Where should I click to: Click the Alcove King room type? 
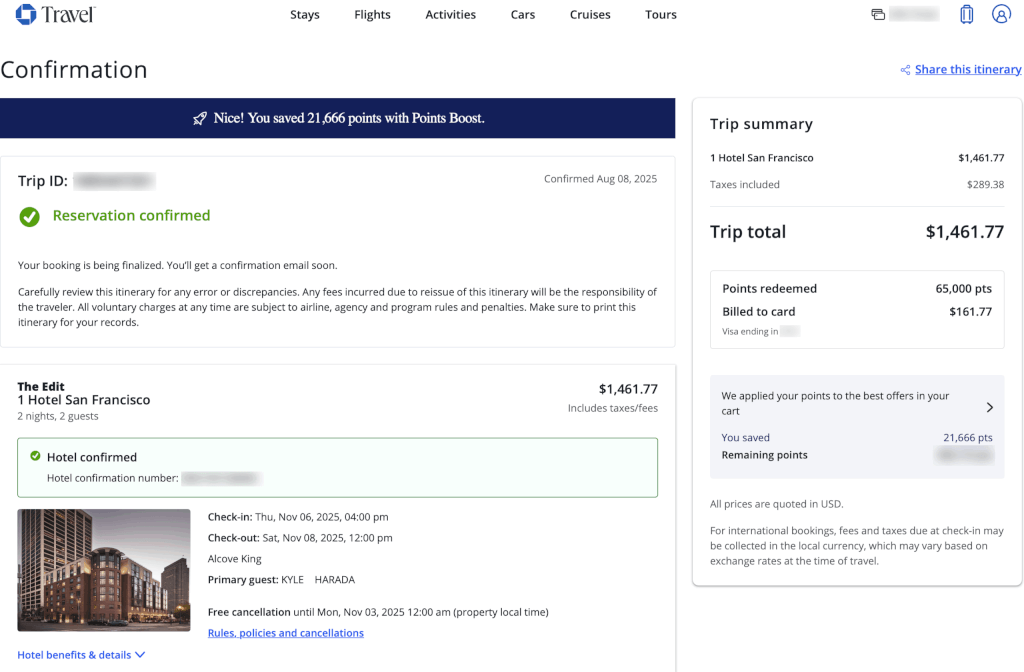pyautogui.click(x=234, y=559)
